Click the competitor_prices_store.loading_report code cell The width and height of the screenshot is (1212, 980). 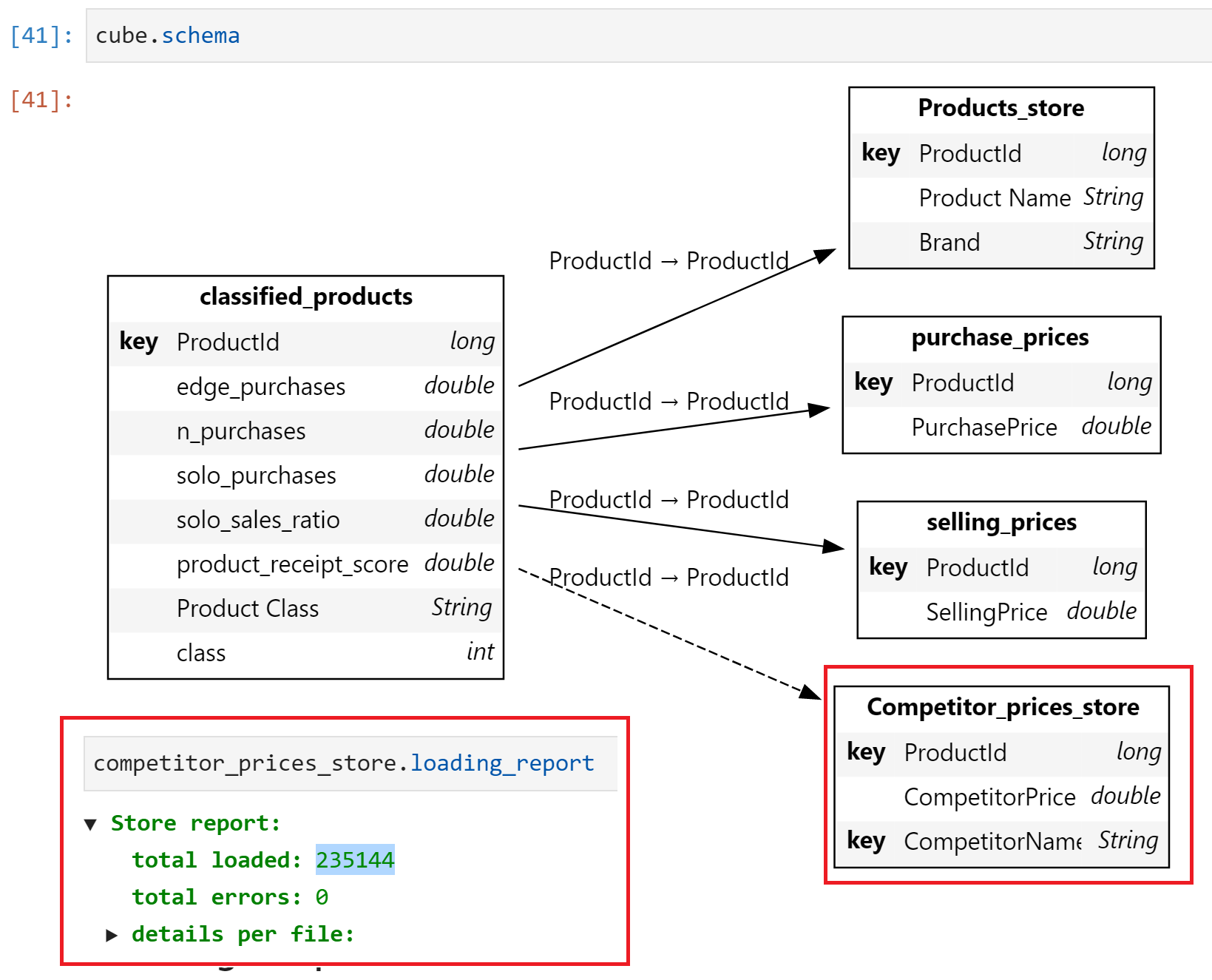[x=351, y=763]
